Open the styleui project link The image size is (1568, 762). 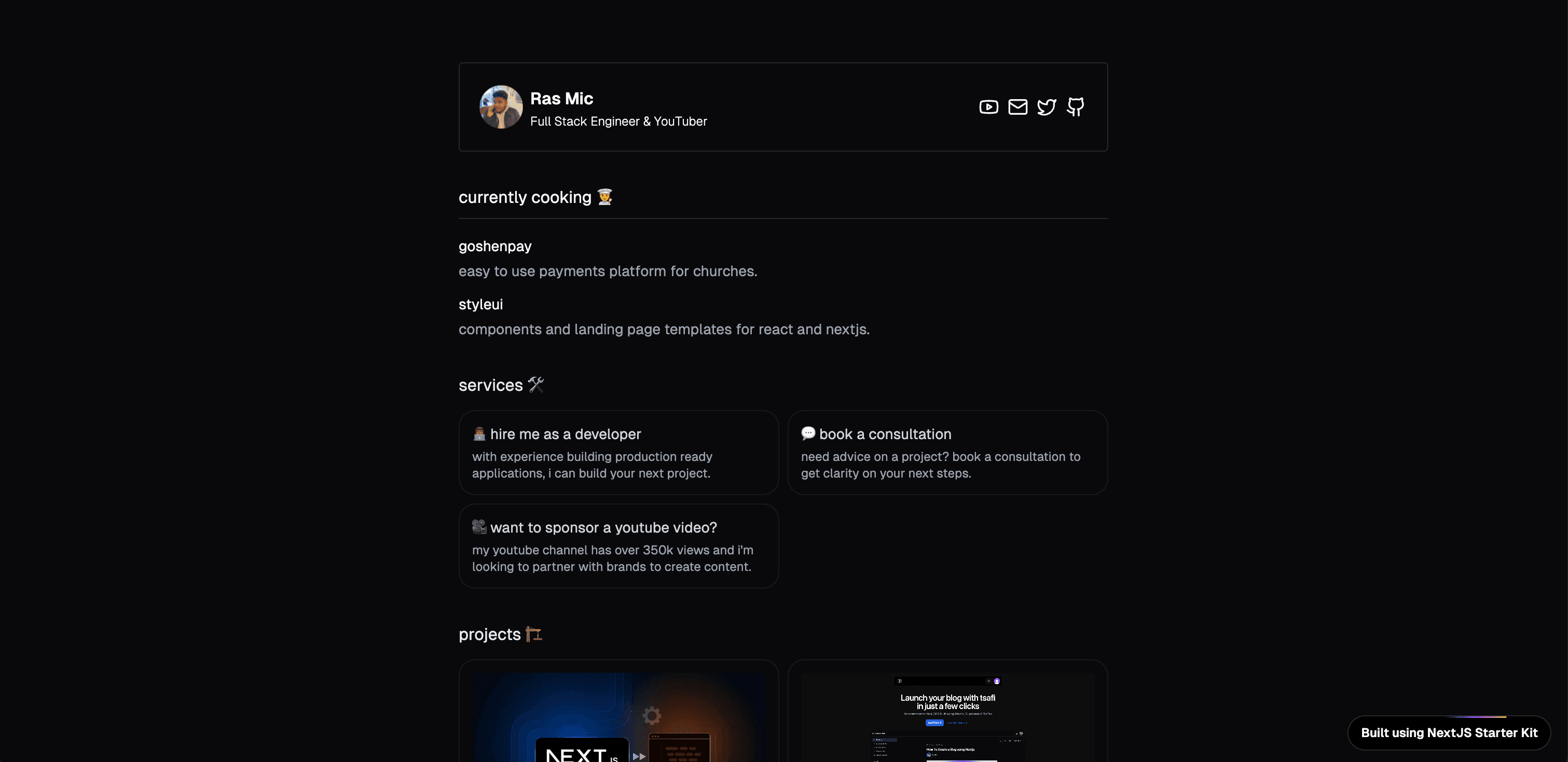(x=480, y=304)
